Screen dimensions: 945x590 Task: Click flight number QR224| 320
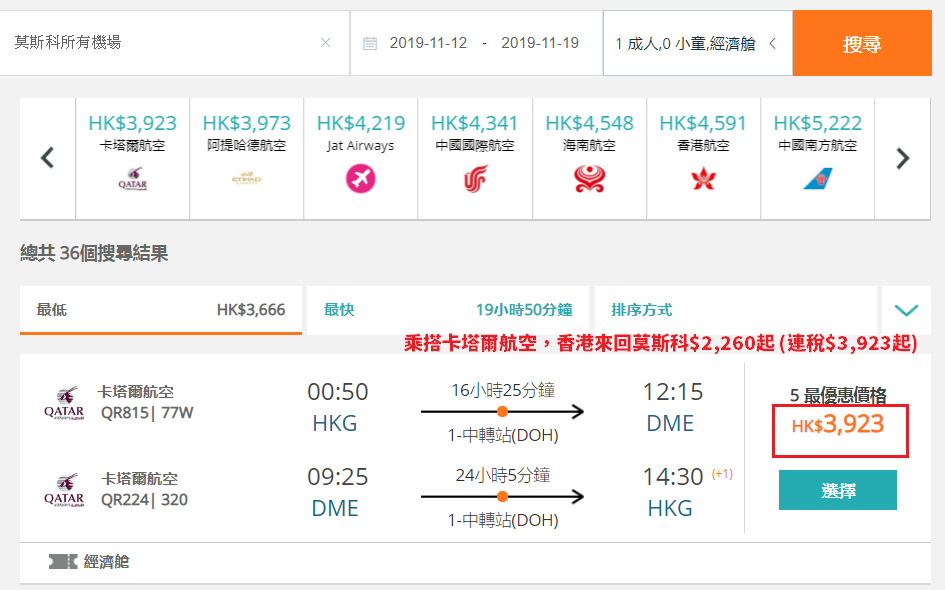coord(144,500)
